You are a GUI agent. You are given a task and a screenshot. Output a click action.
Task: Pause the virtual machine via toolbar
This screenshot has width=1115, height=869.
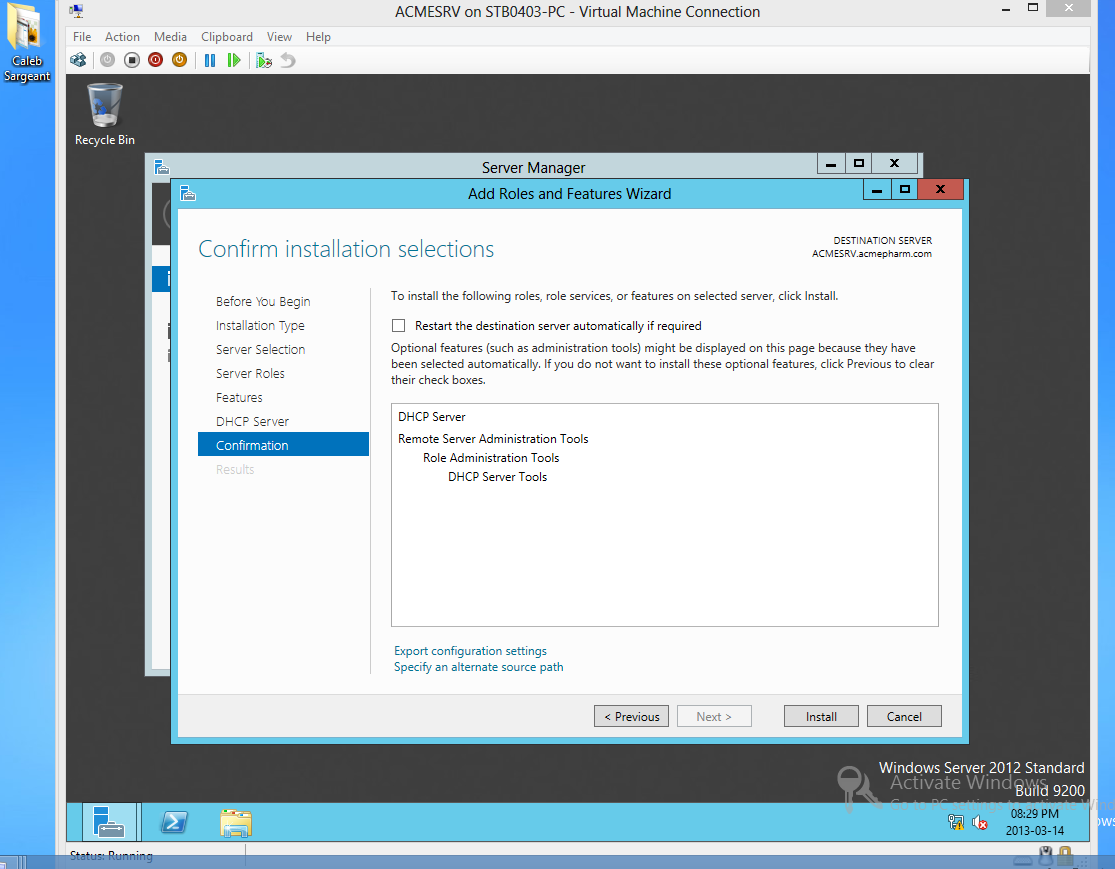point(210,60)
